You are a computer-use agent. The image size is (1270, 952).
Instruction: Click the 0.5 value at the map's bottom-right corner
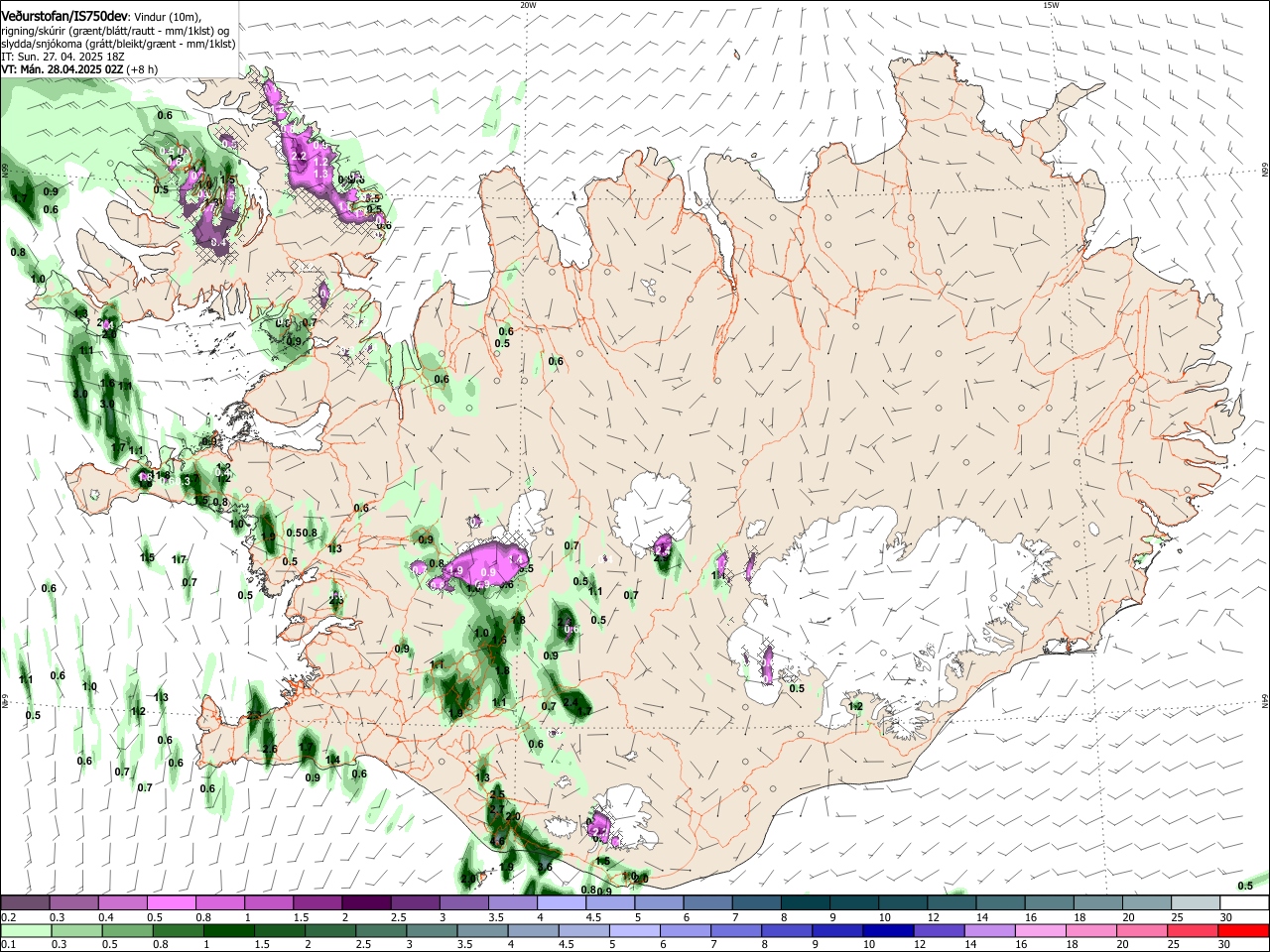tap(1245, 886)
